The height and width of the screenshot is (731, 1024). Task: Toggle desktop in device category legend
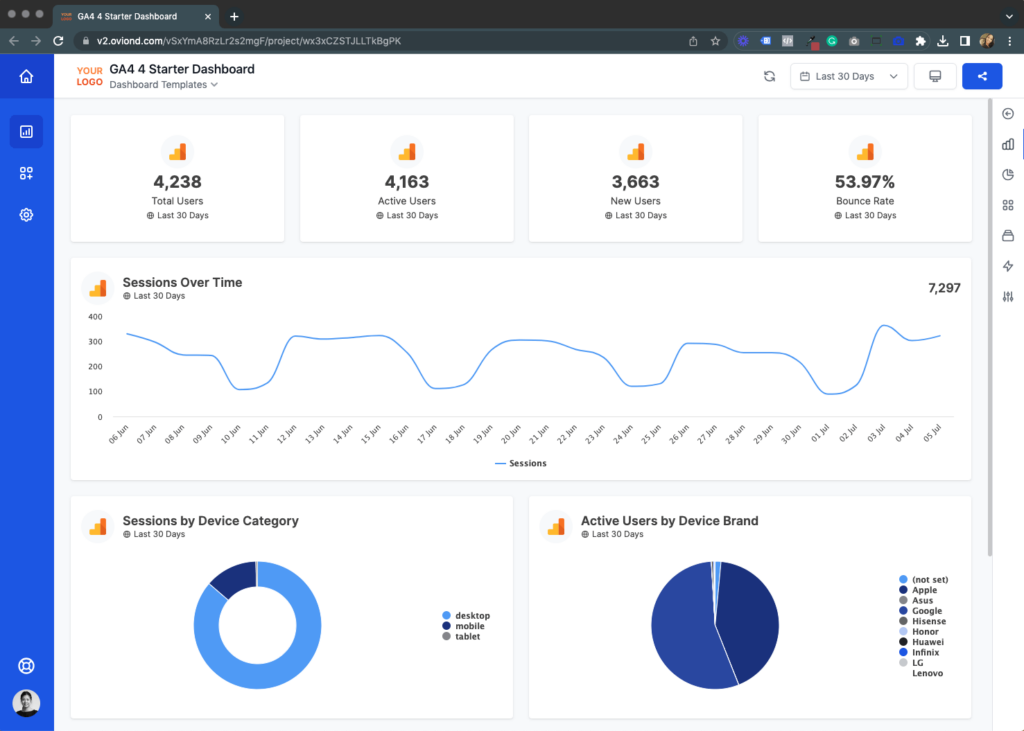click(x=466, y=615)
